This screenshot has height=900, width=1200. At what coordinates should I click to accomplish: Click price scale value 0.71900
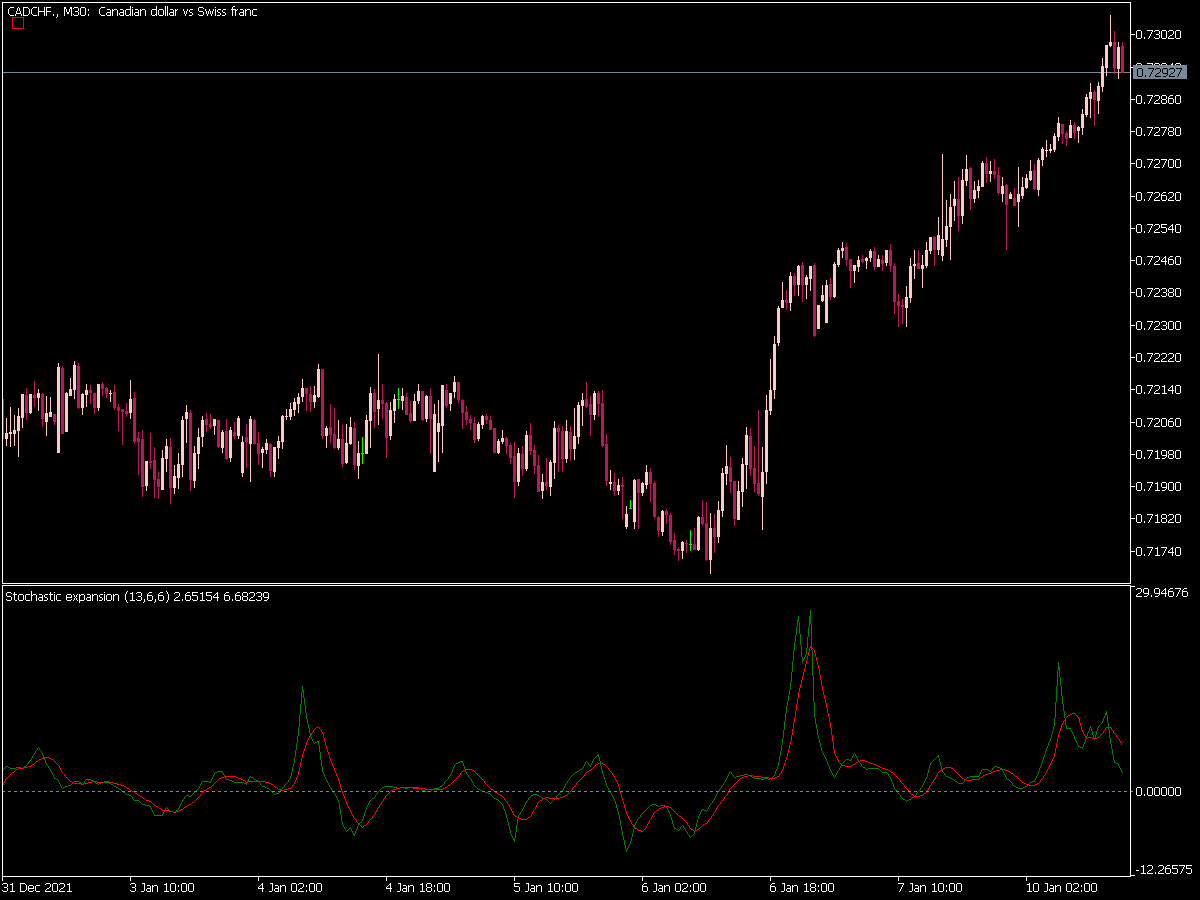click(x=1160, y=486)
